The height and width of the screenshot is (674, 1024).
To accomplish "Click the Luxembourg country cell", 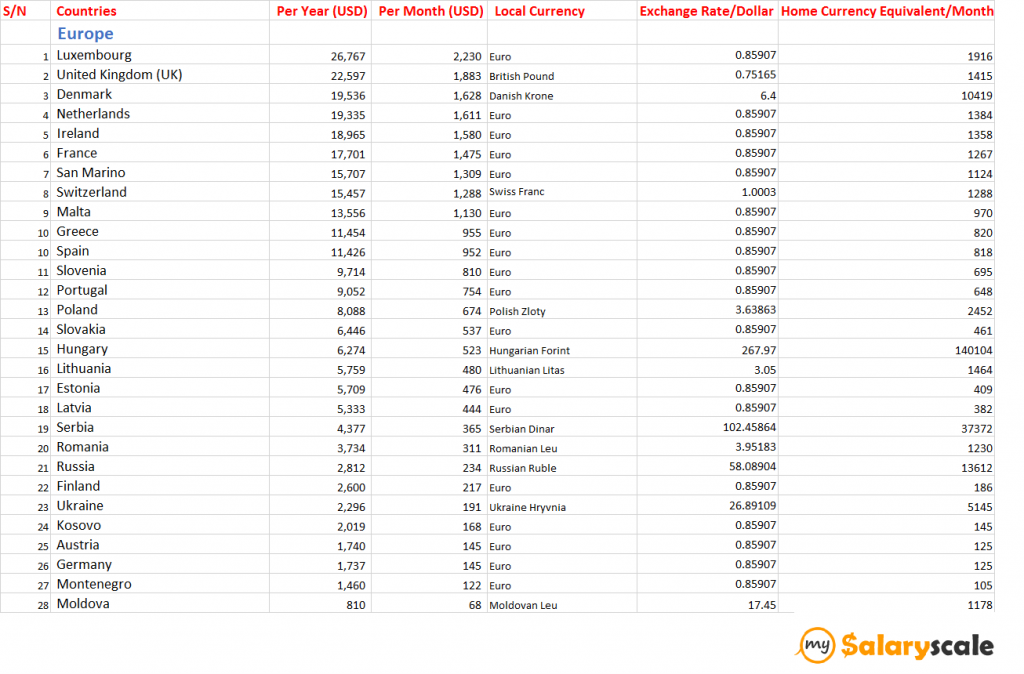I will pyautogui.click(x=94, y=55).
